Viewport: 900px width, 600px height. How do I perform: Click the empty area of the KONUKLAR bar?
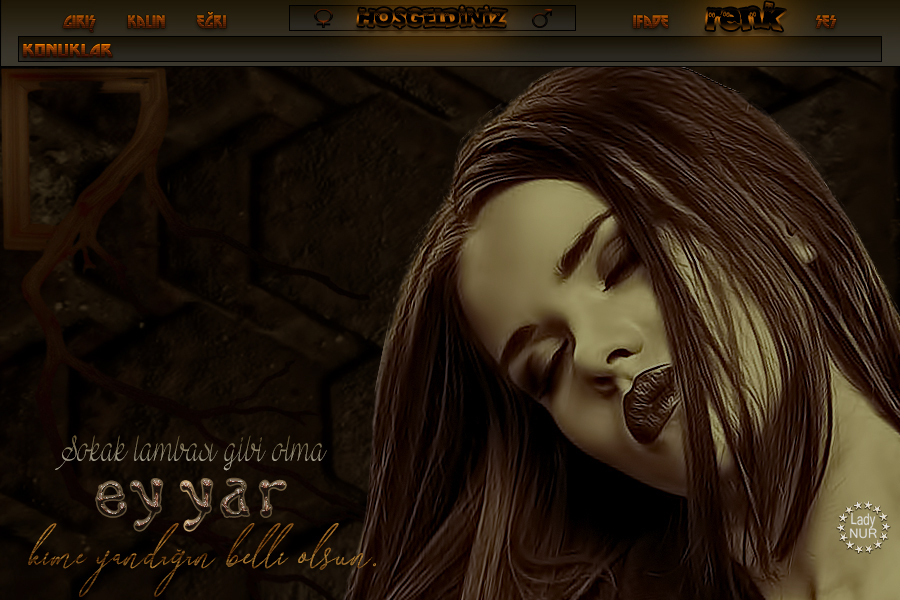(x=500, y=49)
